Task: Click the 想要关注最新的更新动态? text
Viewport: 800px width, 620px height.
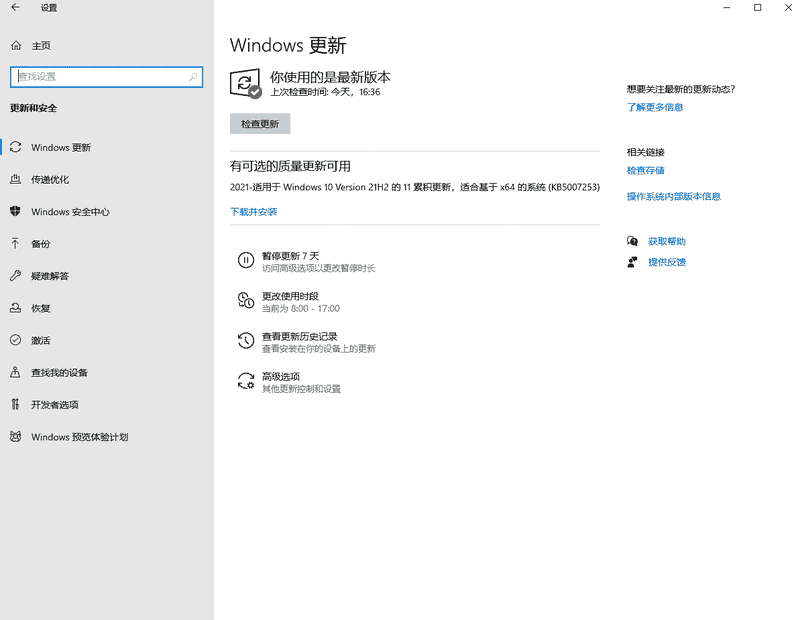Action: [681, 89]
